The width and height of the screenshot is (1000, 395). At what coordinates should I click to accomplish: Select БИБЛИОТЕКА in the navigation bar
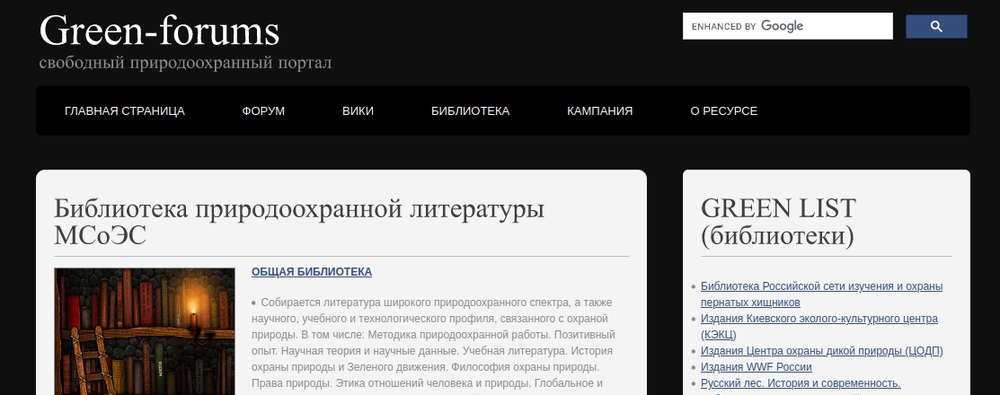pyautogui.click(x=470, y=111)
